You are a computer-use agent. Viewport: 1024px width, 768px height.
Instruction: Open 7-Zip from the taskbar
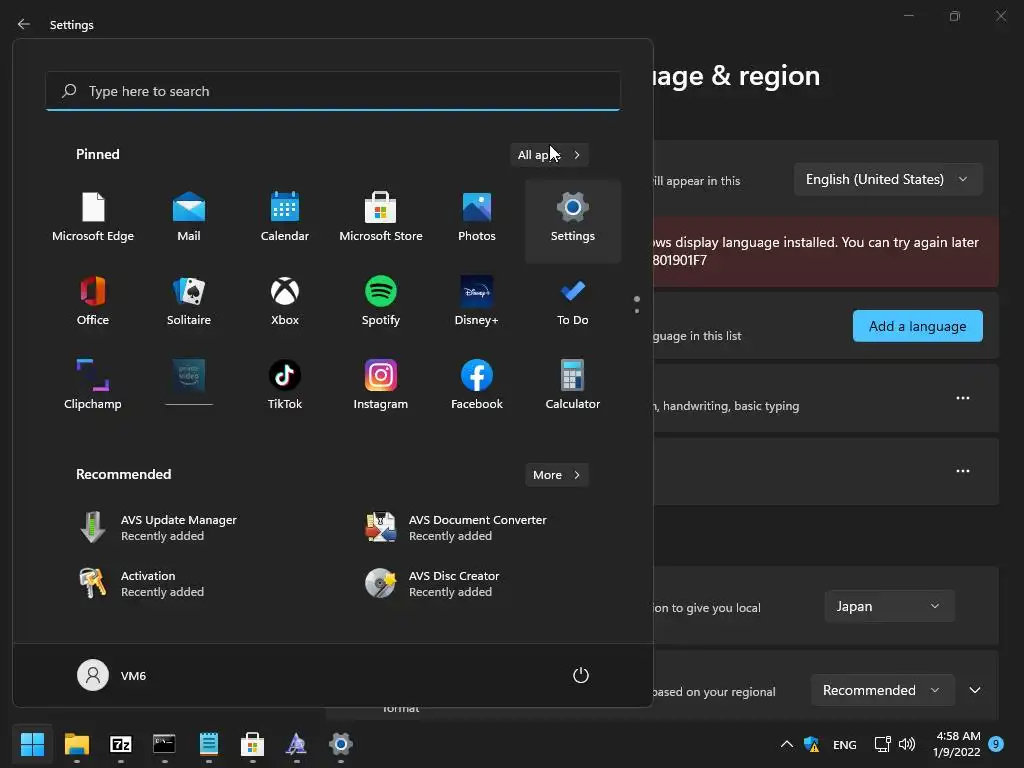click(x=121, y=744)
